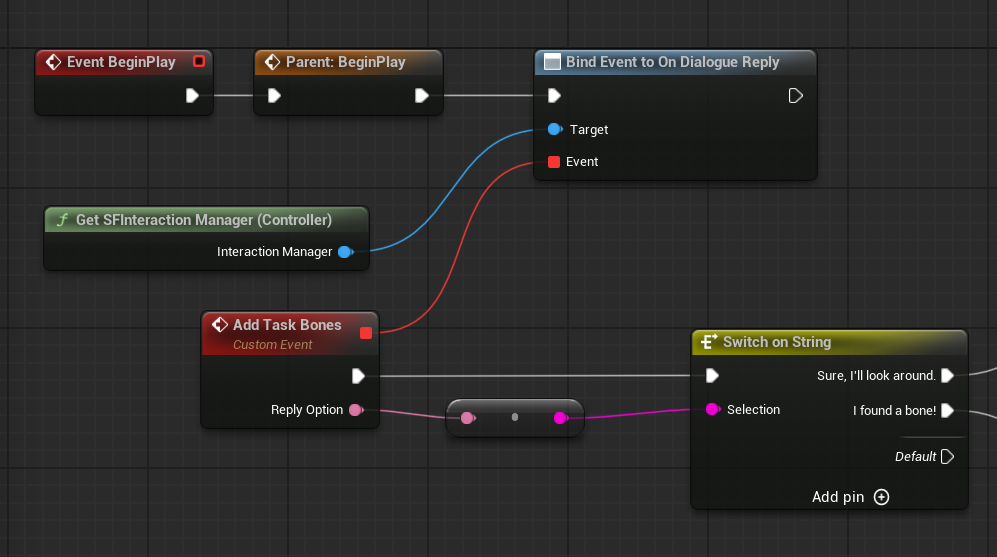Click conversion node magenta output pin
The width and height of the screenshot is (997, 557).
560,418
